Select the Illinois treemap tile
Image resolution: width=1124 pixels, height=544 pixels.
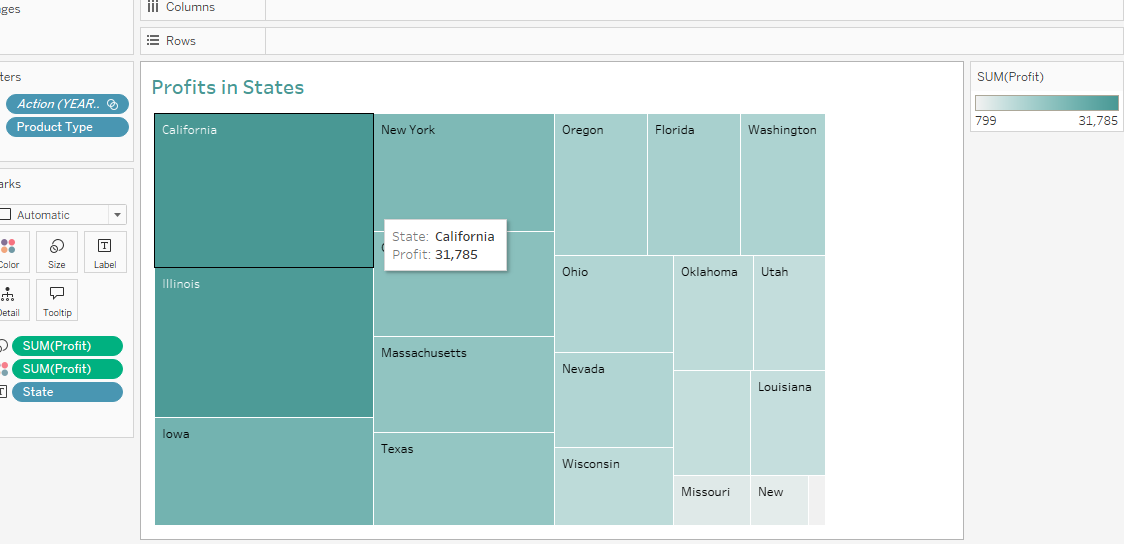(x=264, y=343)
